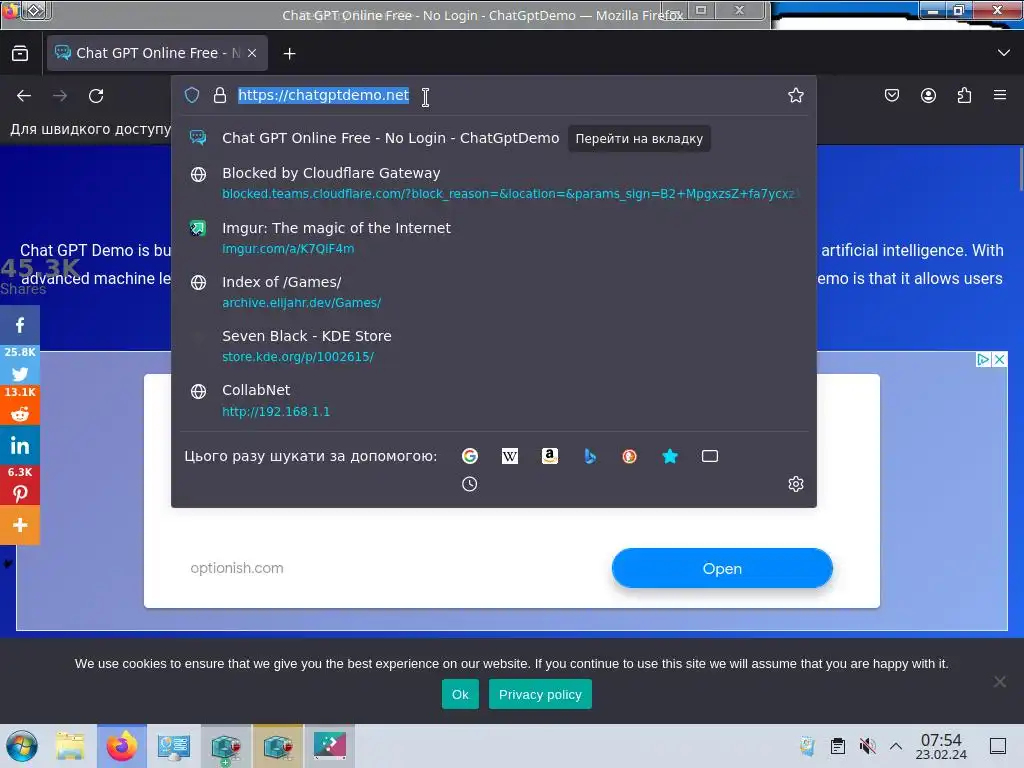The height and width of the screenshot is (768, 1024).
Task: Click 'Перейти на вкладку' switch-to-tab button
Action: pos(639,138)
